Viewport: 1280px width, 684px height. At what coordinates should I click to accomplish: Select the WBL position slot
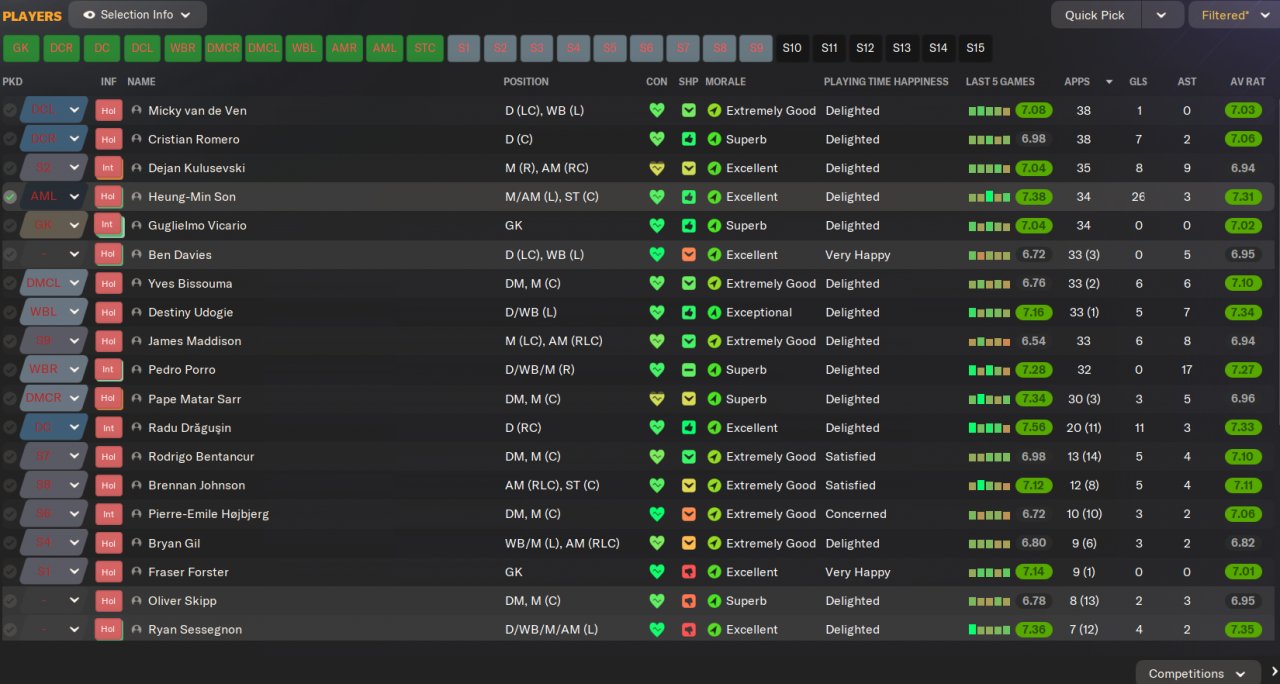point(304,48)
